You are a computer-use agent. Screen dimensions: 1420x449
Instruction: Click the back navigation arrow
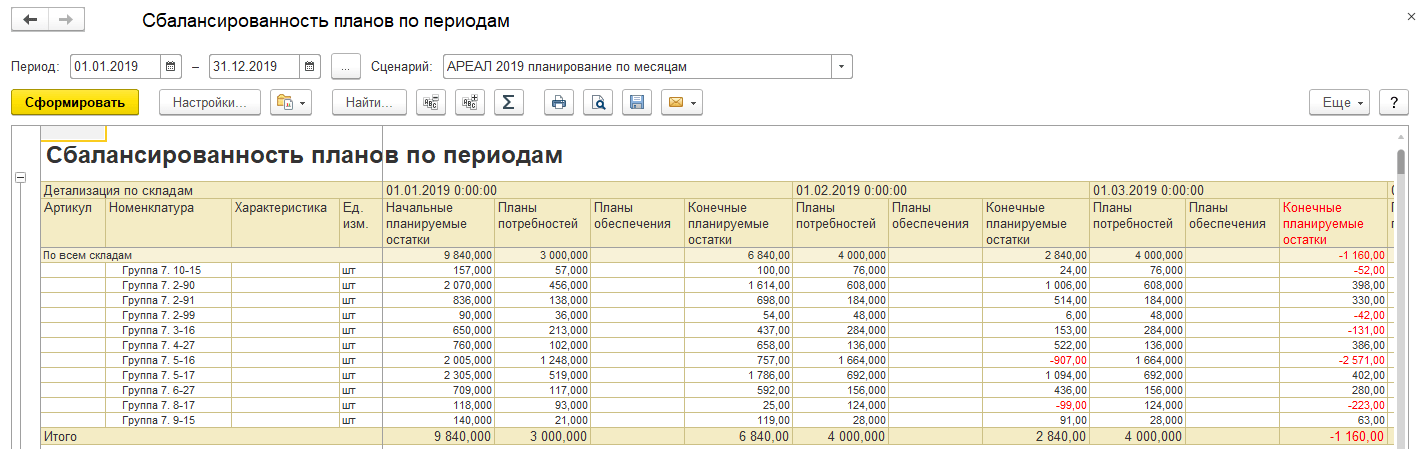(x=30, y=21)
